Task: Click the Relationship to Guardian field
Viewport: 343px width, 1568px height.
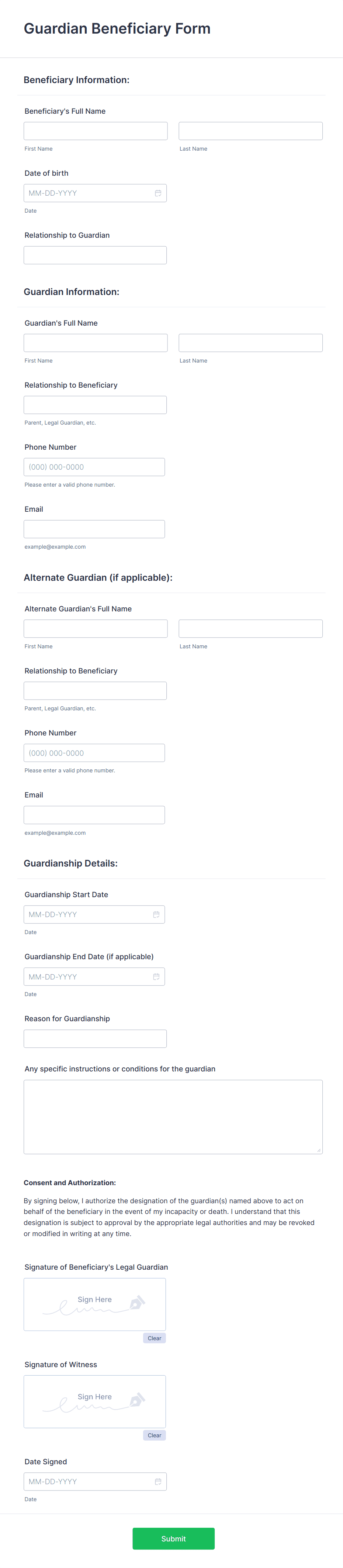Action: [x=96, y=254]
